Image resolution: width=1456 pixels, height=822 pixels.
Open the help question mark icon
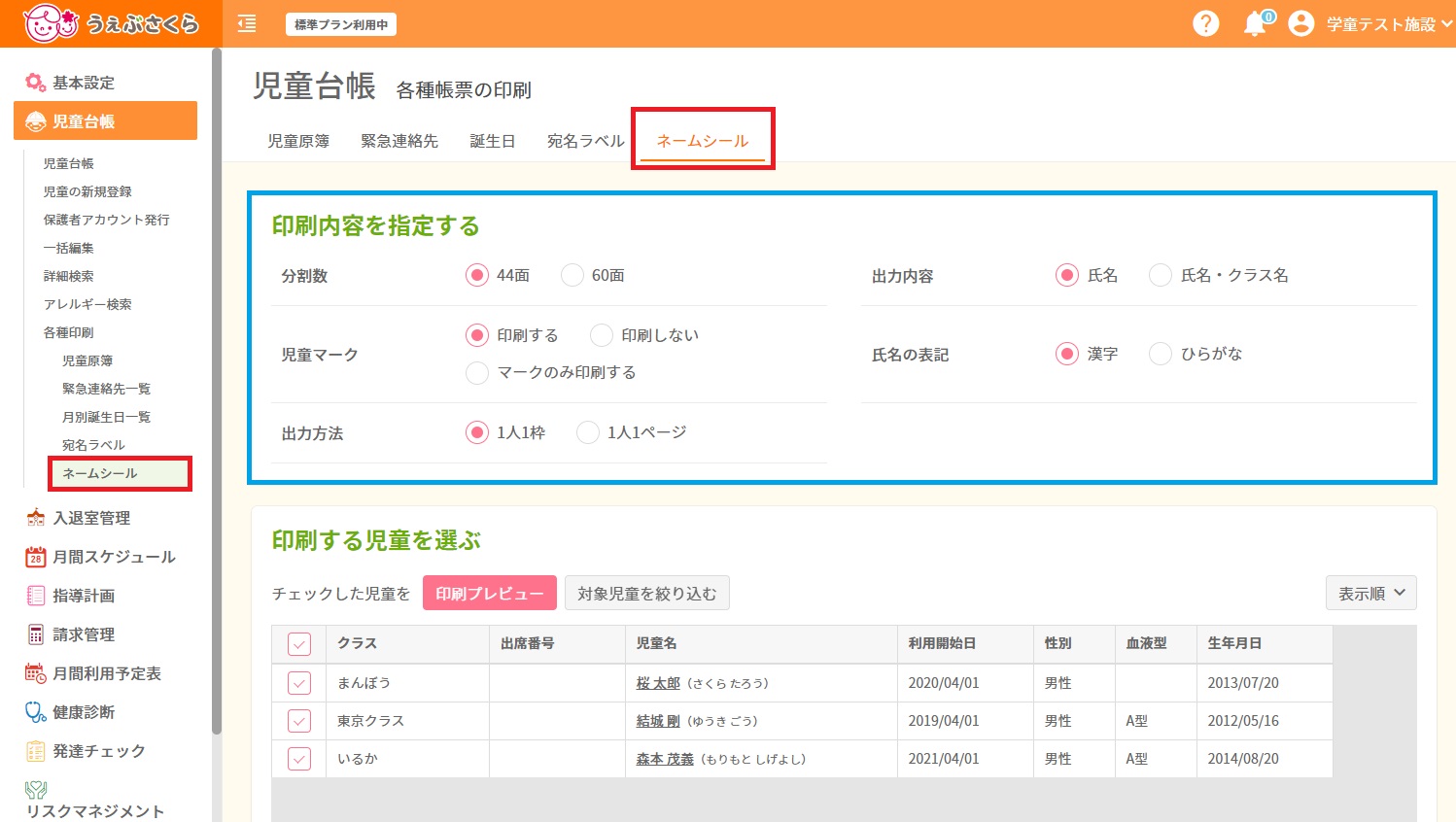pyautogui.click(x=1205, y=23)
